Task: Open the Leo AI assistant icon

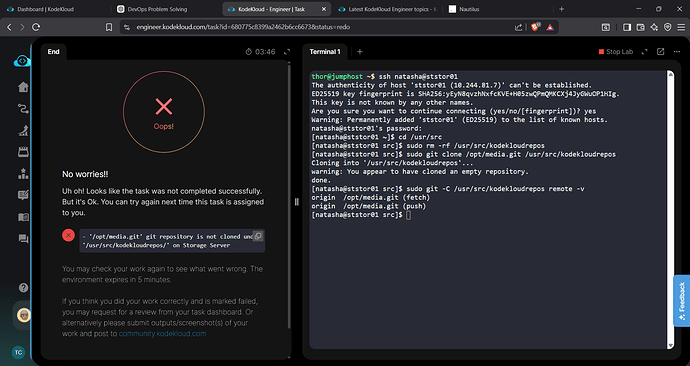Action: pyautogui.click(x=654, y=27)
